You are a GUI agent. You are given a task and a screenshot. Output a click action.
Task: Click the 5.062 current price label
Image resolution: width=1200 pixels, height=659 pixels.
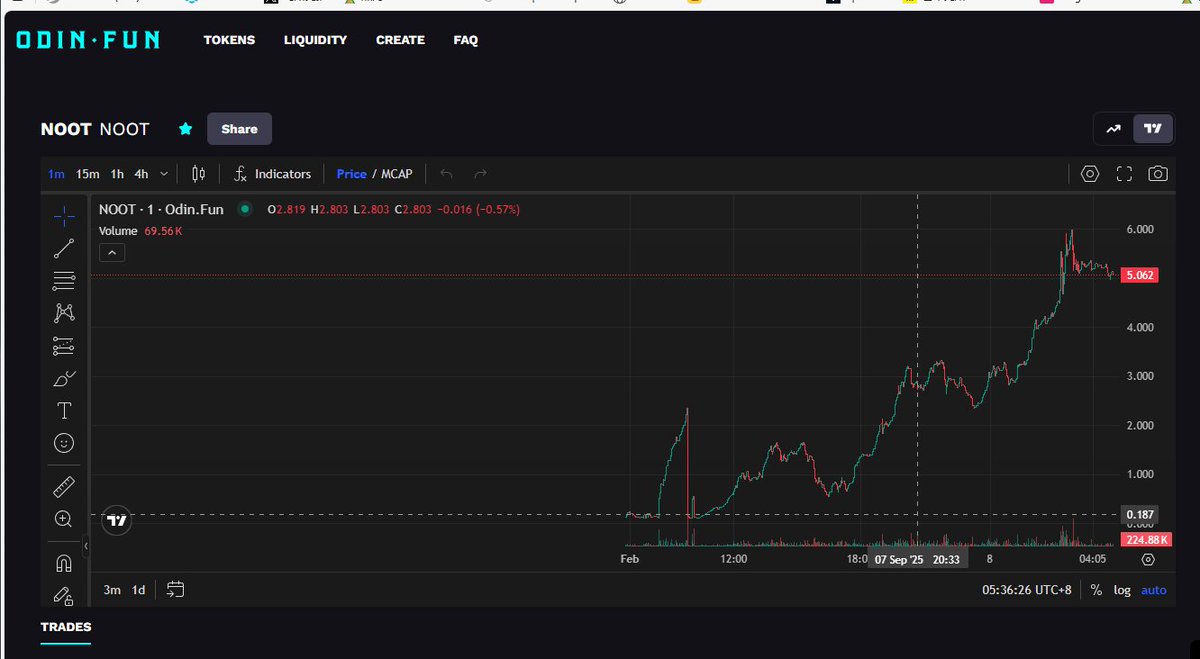1139,275
